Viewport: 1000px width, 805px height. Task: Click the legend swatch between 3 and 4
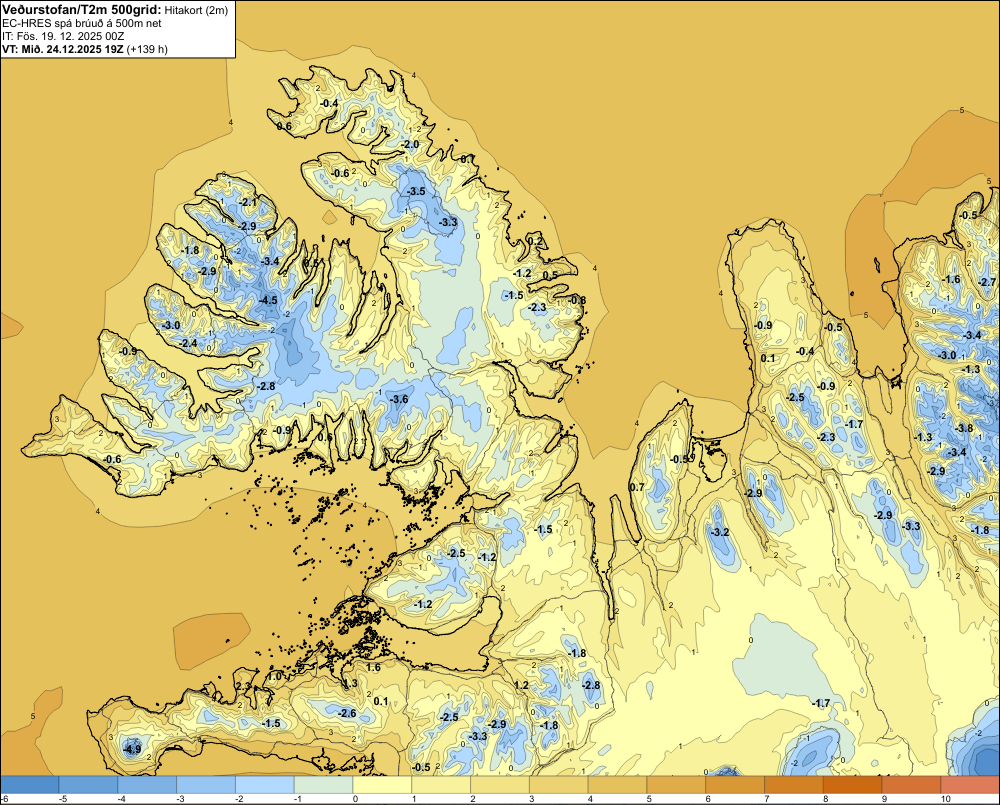559,785
